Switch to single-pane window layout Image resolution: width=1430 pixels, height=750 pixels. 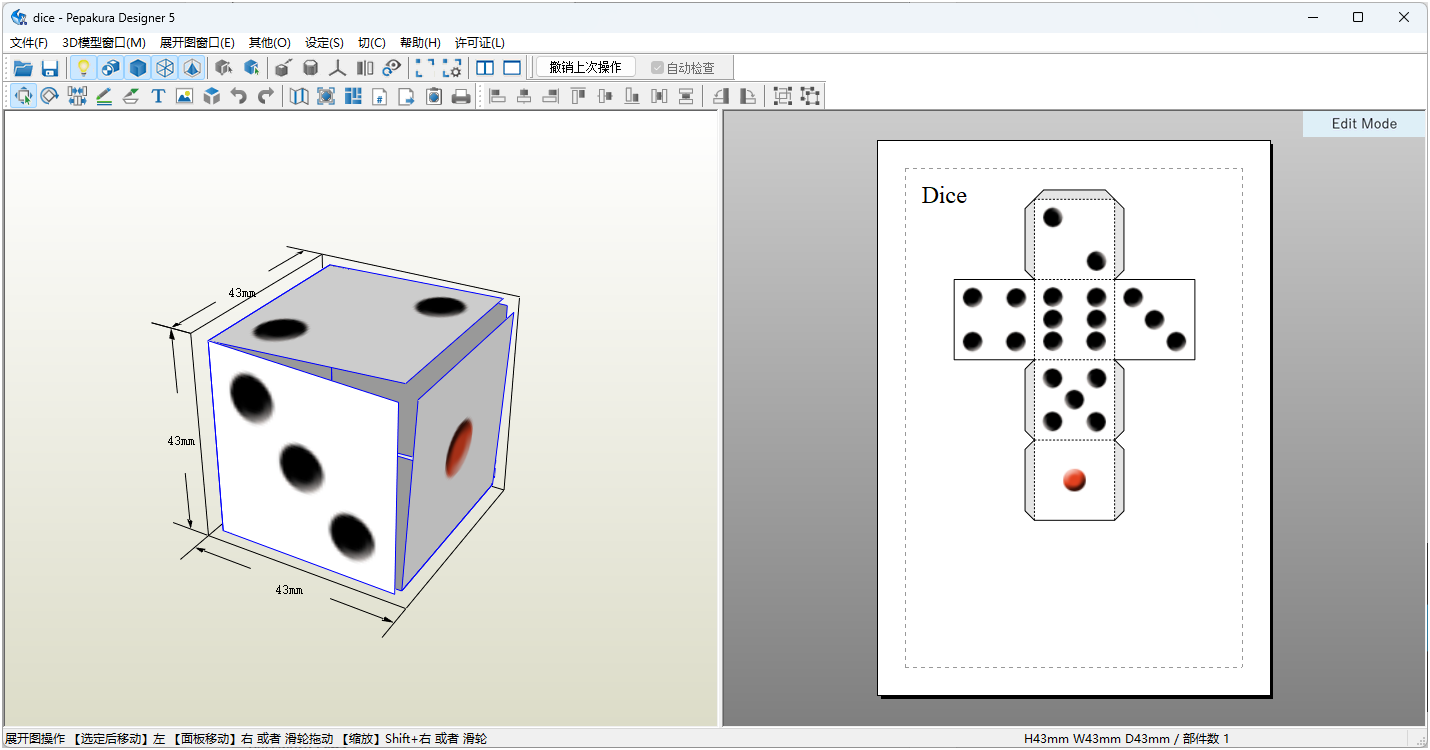512,68
